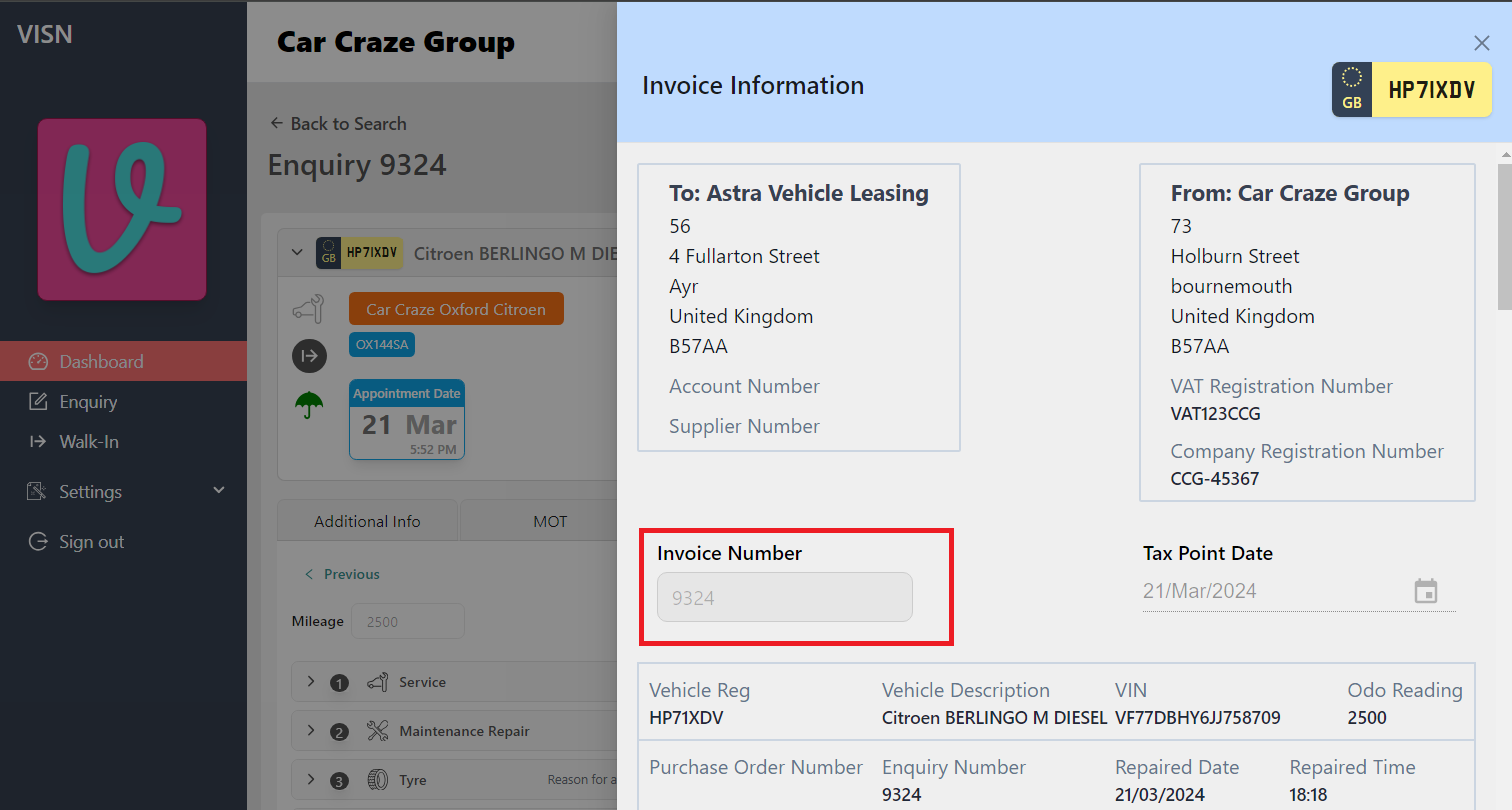
Task: Click the Vehicle Description Citroen BERLINGO M DIESEL
Action: (x=994, y=718)
